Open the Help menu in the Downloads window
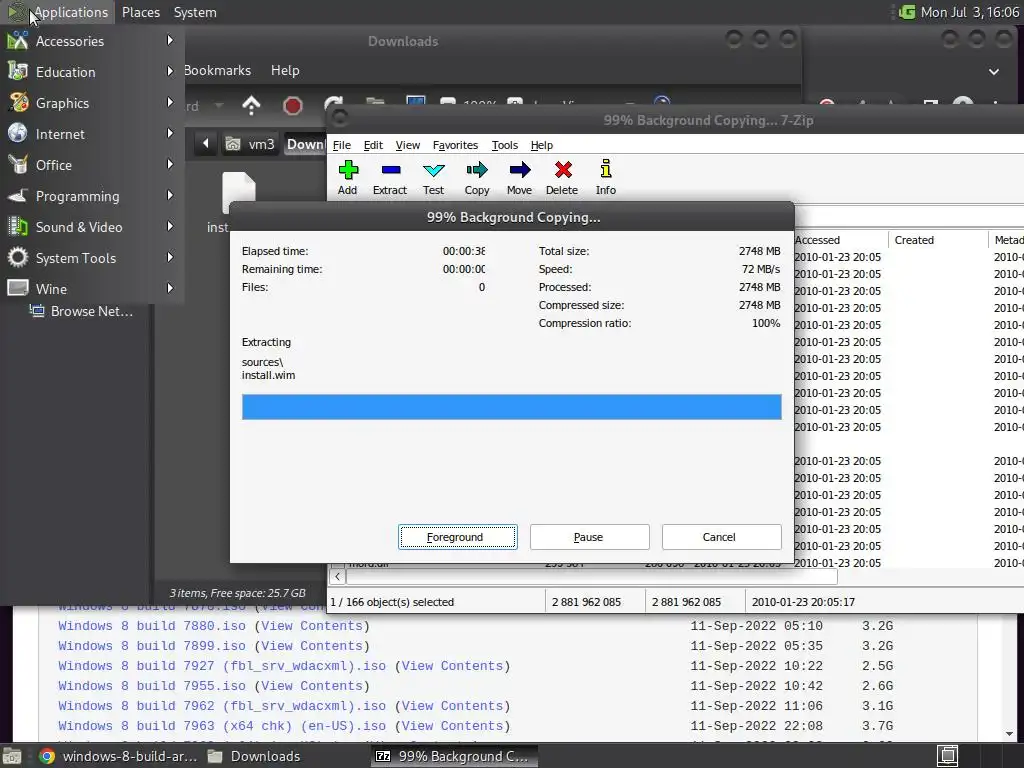 285,70
